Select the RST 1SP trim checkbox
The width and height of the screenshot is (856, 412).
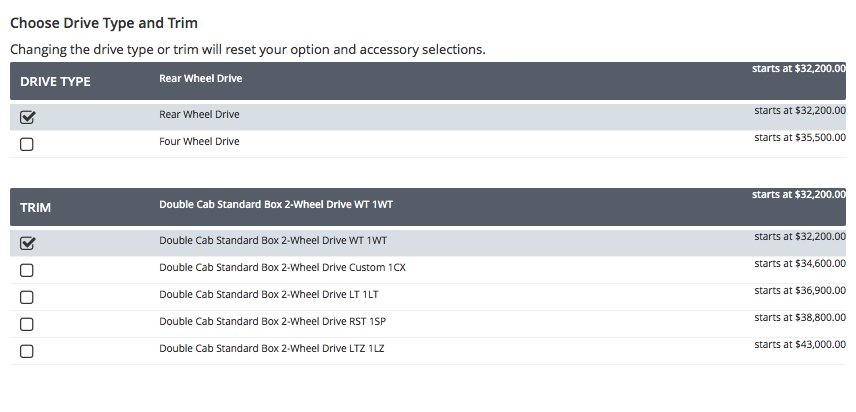pyautogui.click(x=27, y=324)
